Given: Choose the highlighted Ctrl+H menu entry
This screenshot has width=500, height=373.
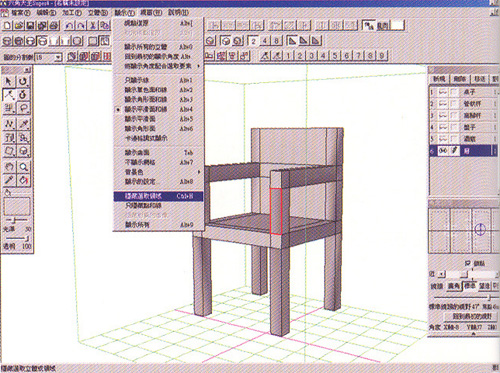Looking at the screenshot, I should coord(158,196).
